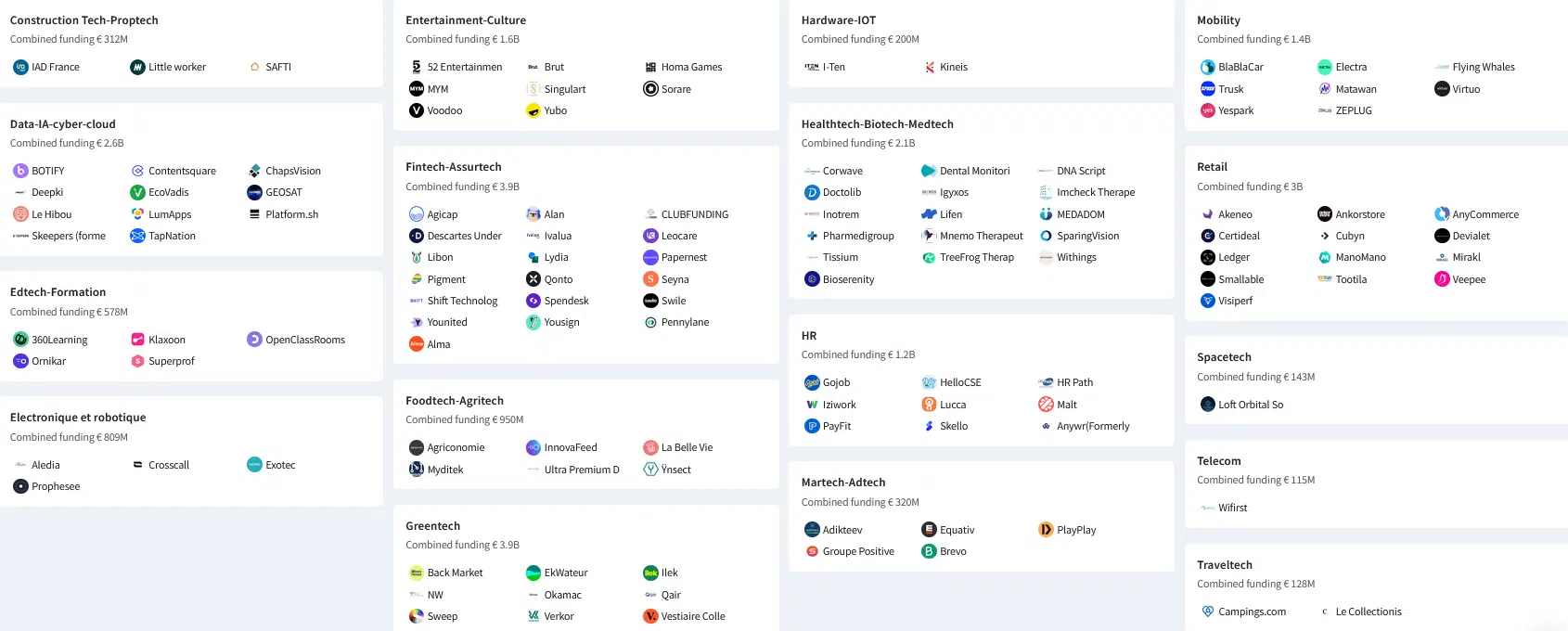Click the Back Market logo icon
This screenshot has height=631, width=1568.
[x=417, y=573]
